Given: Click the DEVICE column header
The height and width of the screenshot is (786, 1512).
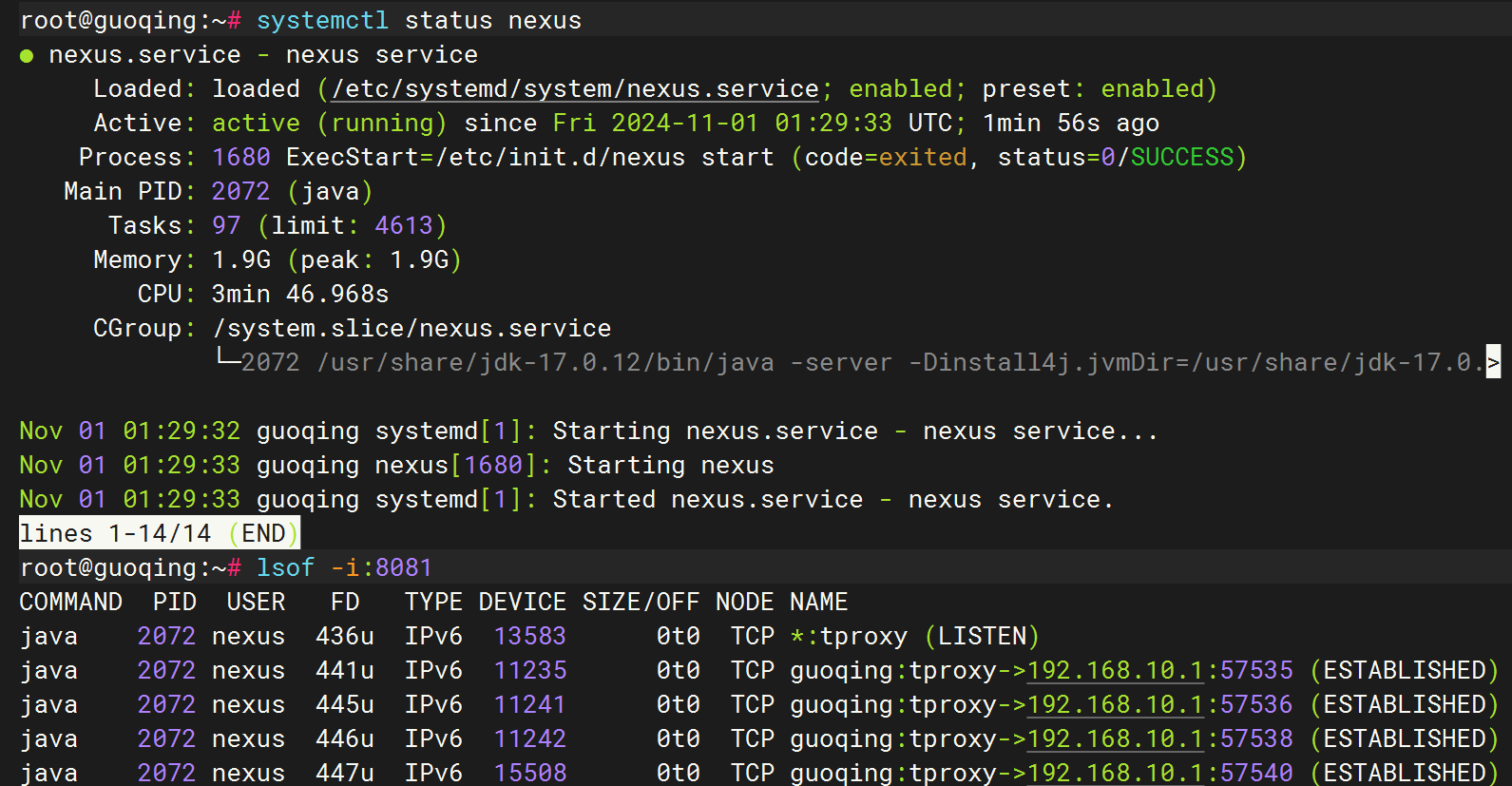Looking at the screenshot, I should (x=523, y=603).
